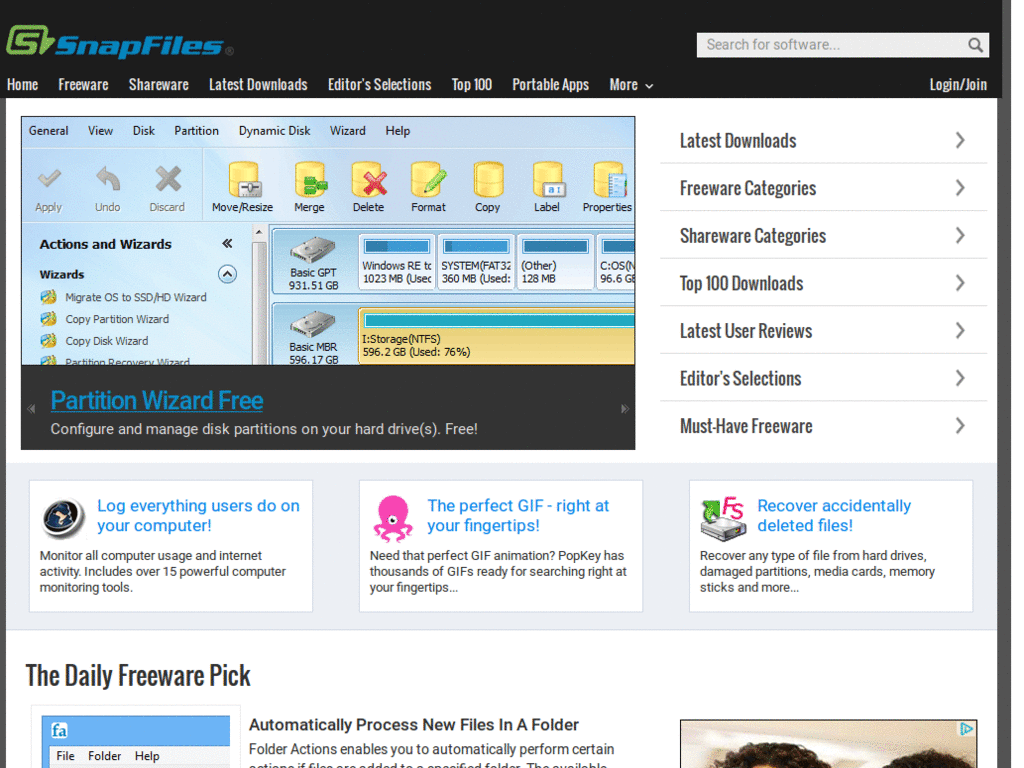This screenshot has height=768, width=1024.
Task: Go to previous featured slide arrow
Action: pyautogui.click(x=31, y=409)
